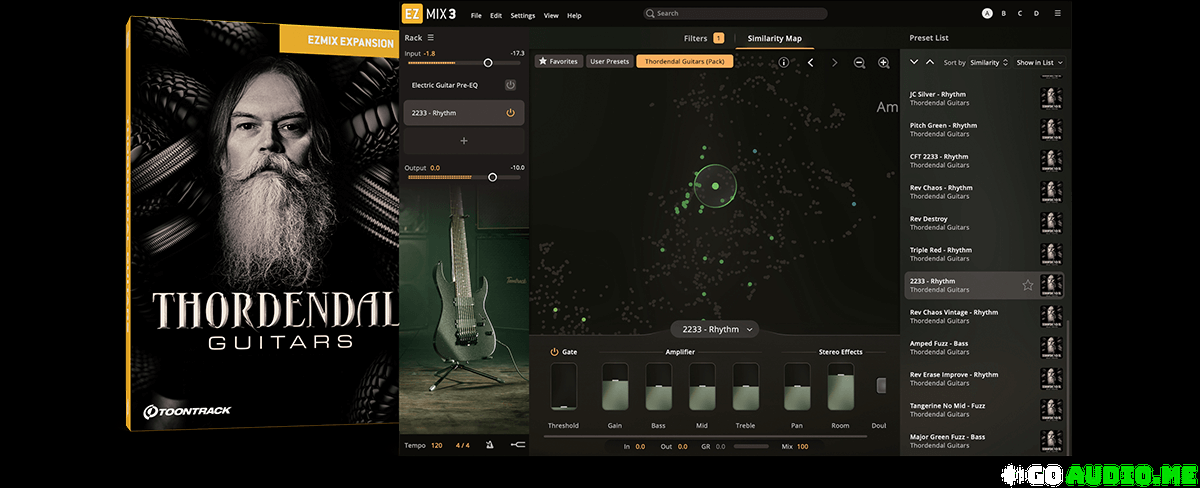Open the Edit menu
Viewport: 1200px width, 488px height.
click(496, 15)
